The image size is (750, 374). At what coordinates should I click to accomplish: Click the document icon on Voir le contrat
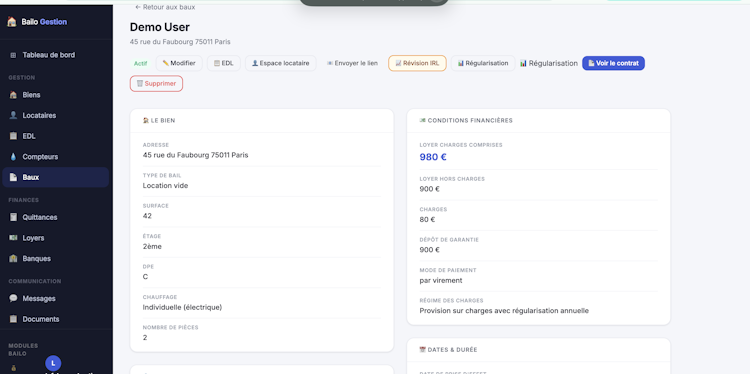[x=591, y=63]
